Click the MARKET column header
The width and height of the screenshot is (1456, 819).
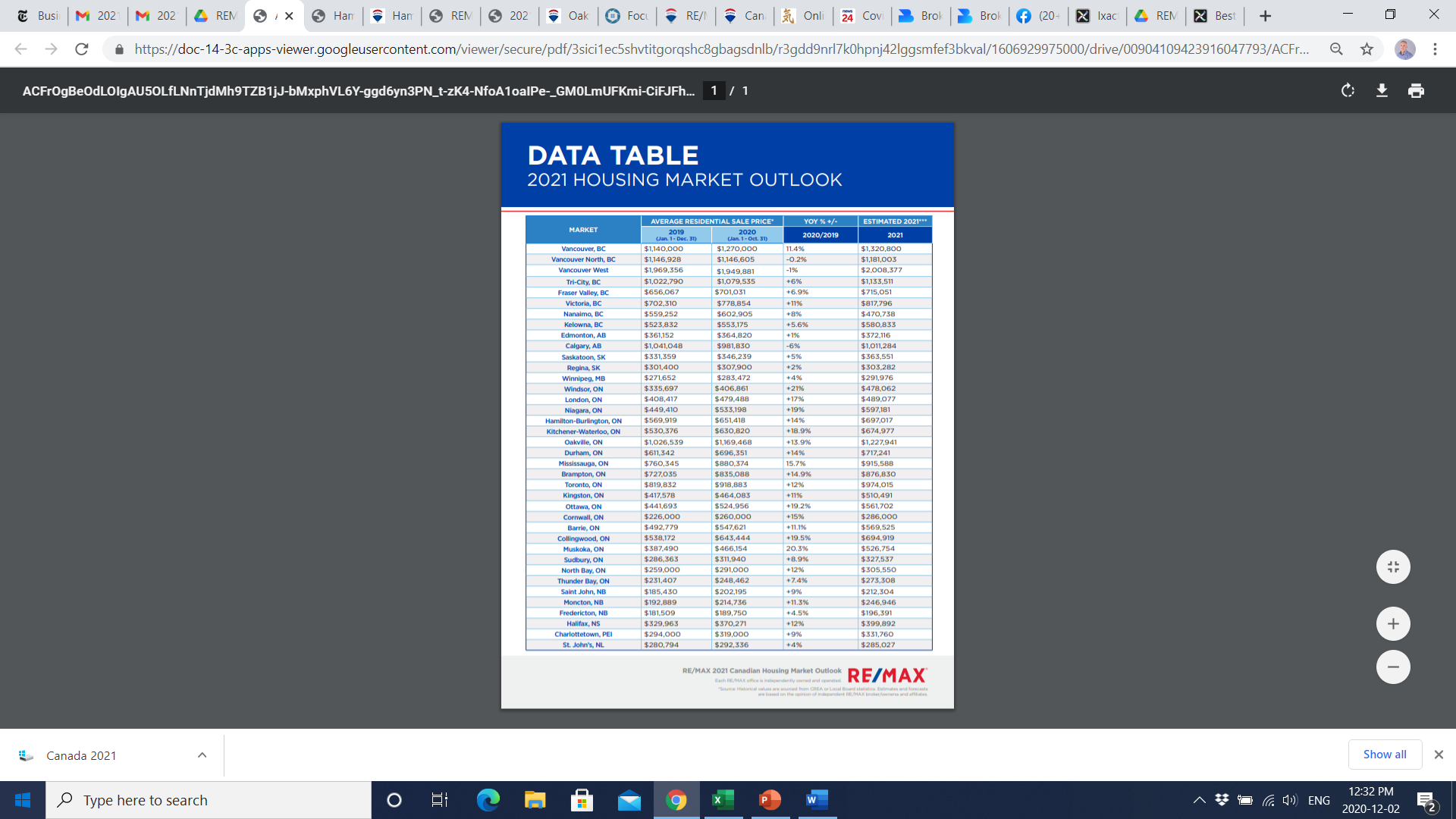coord(583,230)
